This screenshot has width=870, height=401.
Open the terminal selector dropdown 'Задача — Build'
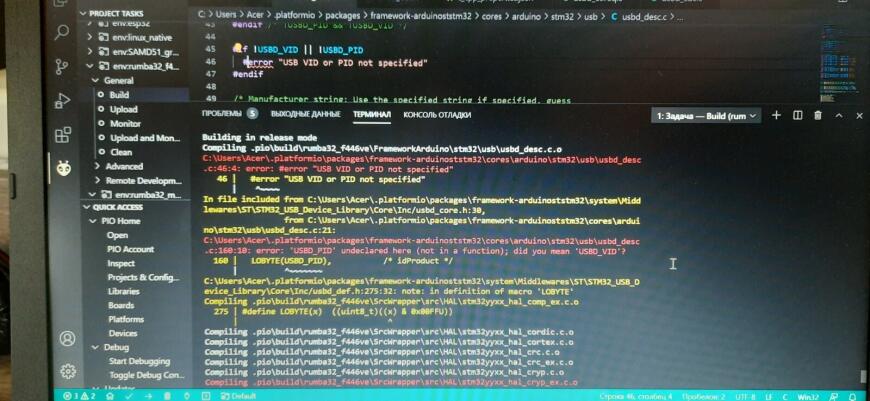(x=706, y=116)
